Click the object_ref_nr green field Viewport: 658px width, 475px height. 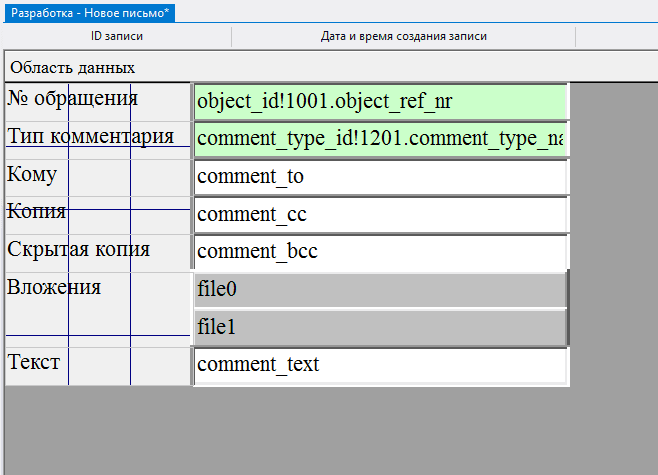380,102
